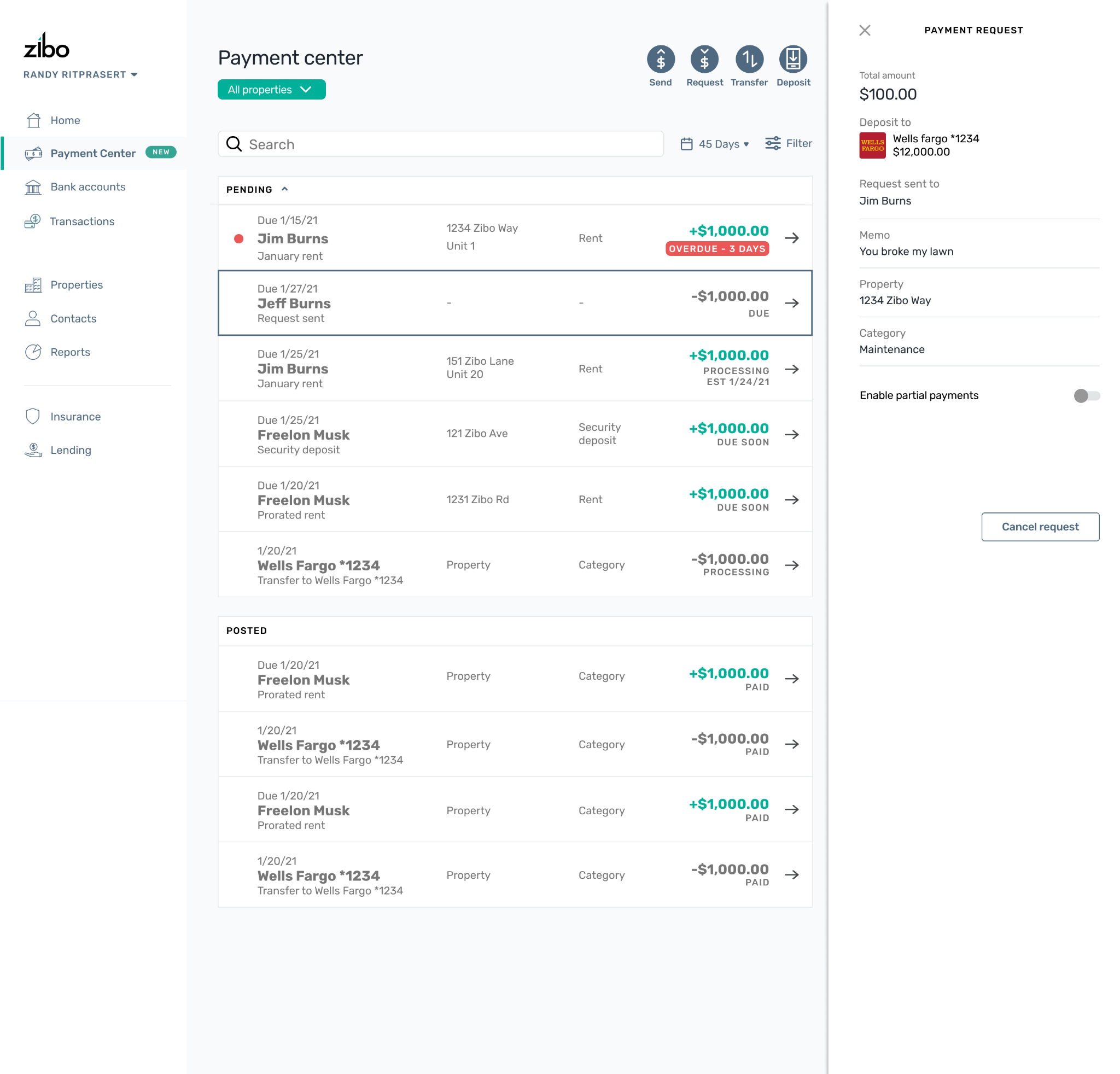The width and height of the screenshot is (1120, 1074).
Task: Open Reports from the sidebar
Action: click(x=71, y=352)
